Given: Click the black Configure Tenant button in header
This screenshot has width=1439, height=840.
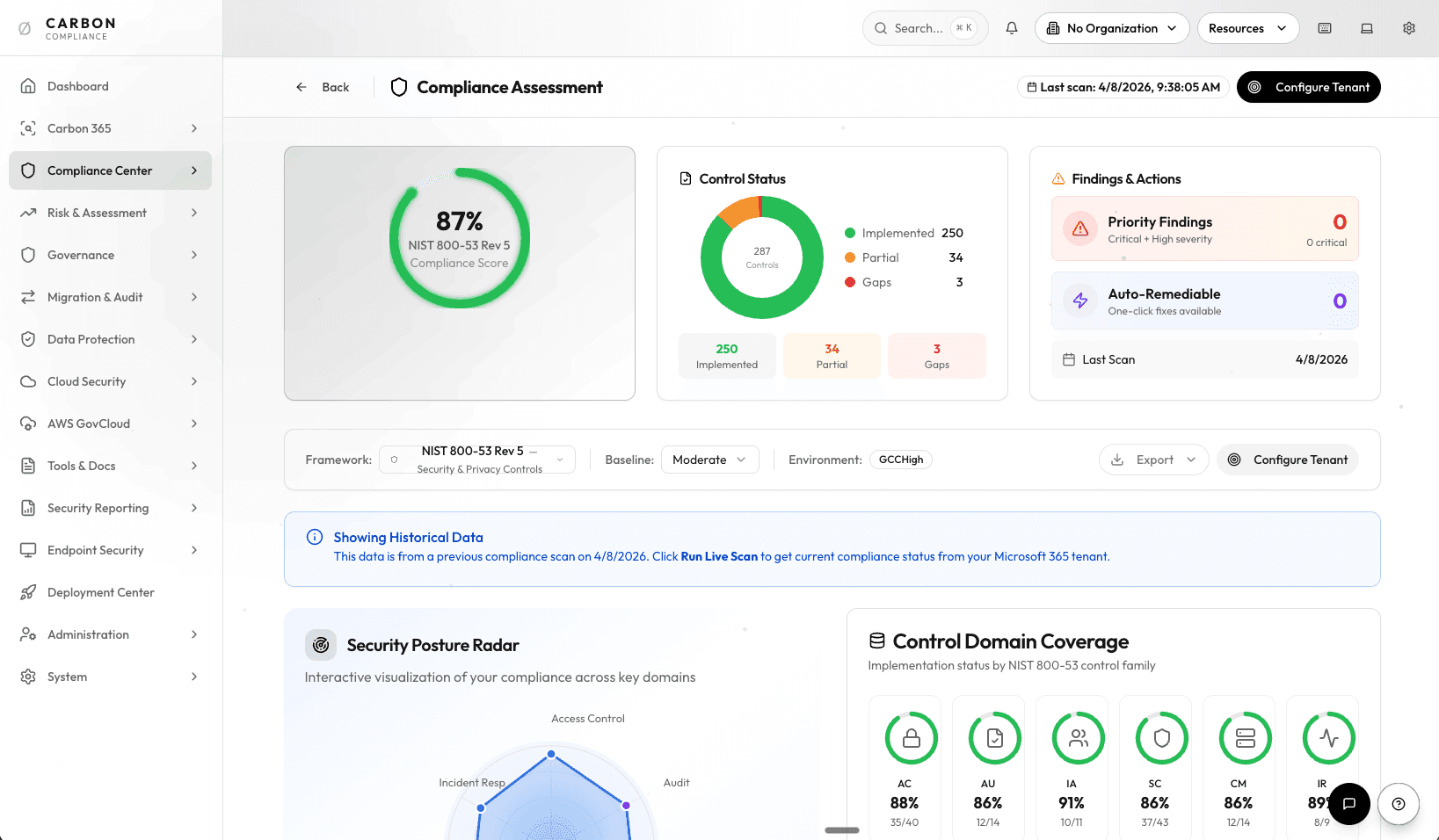Looking at the screenshot, I should click(1308, 87).
